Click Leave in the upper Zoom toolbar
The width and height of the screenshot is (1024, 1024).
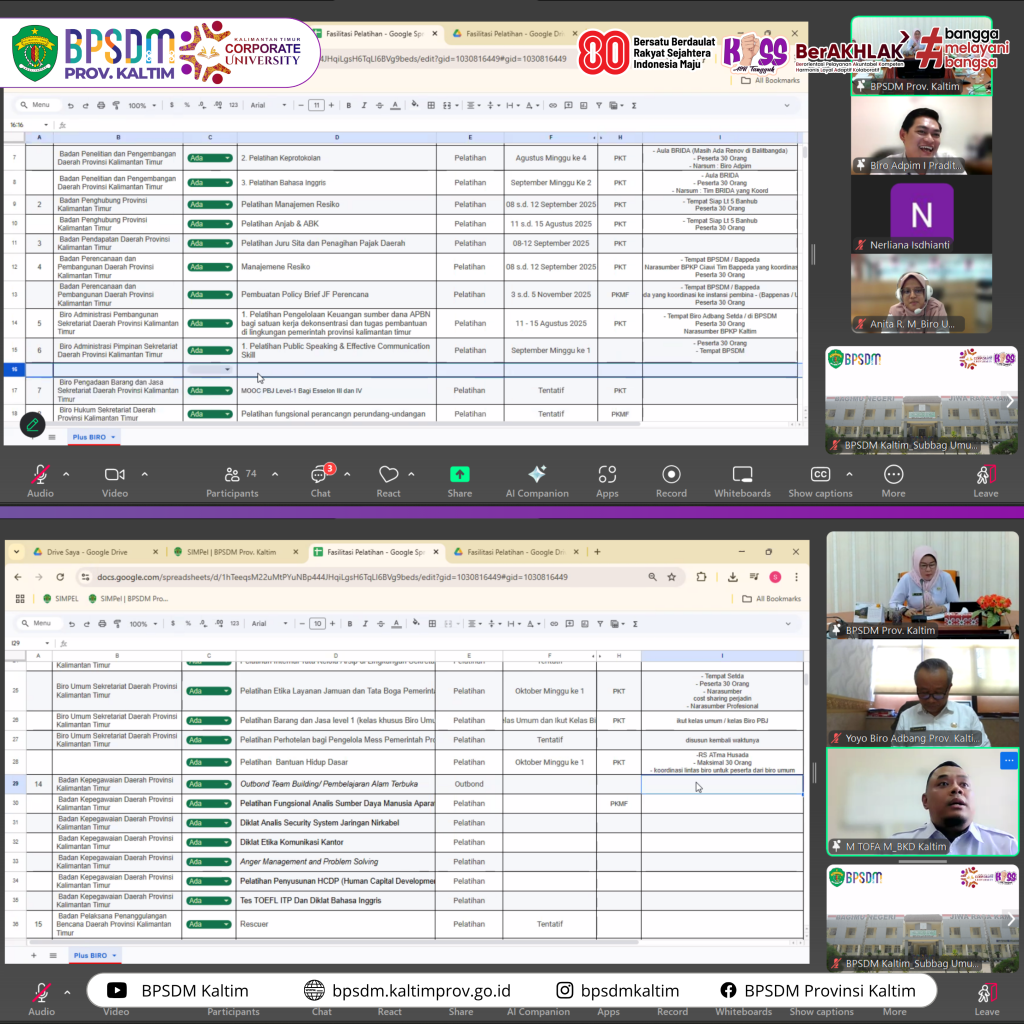tap(985, 481)
